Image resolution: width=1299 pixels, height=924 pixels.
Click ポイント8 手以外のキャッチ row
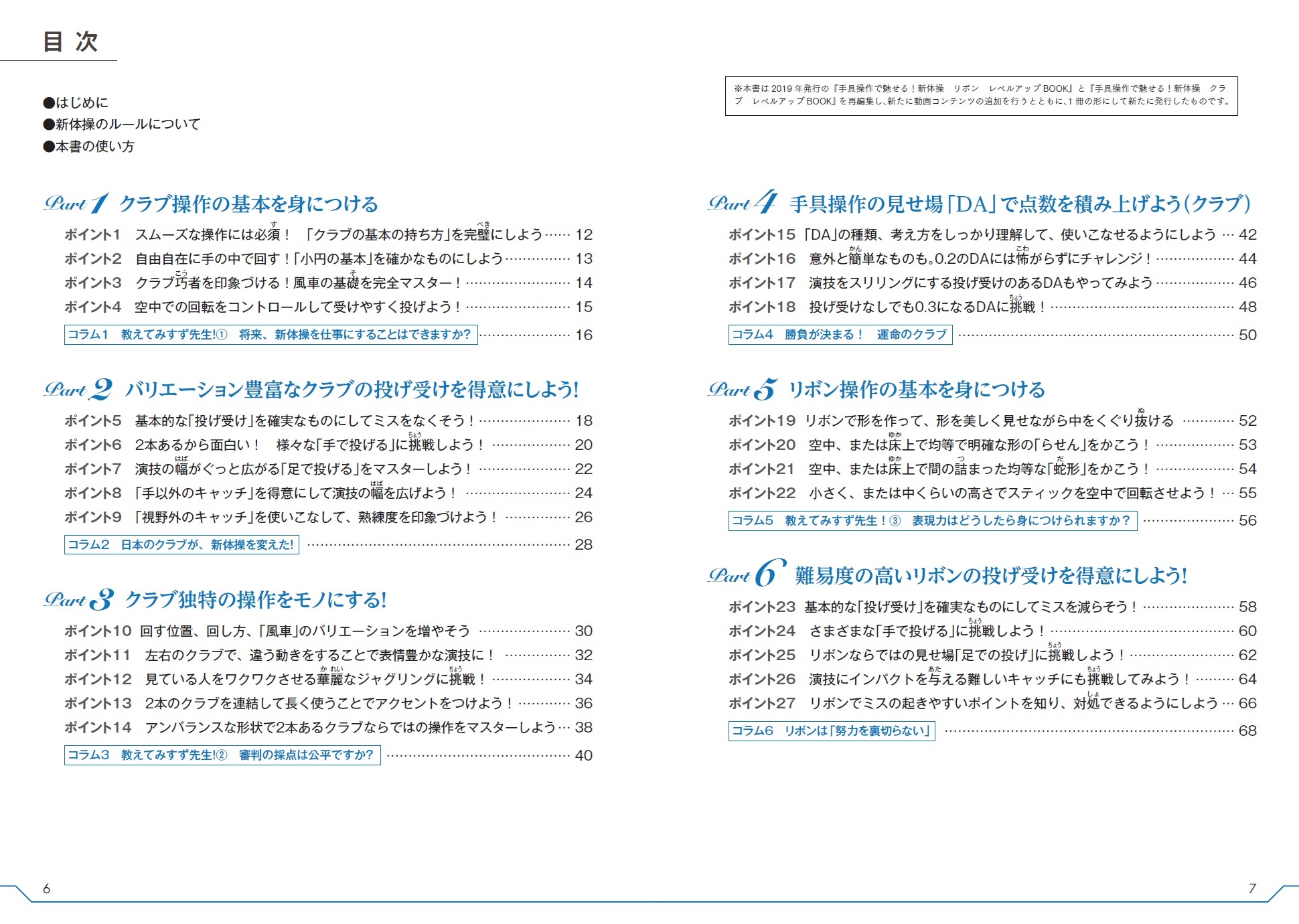click(328, 493)
